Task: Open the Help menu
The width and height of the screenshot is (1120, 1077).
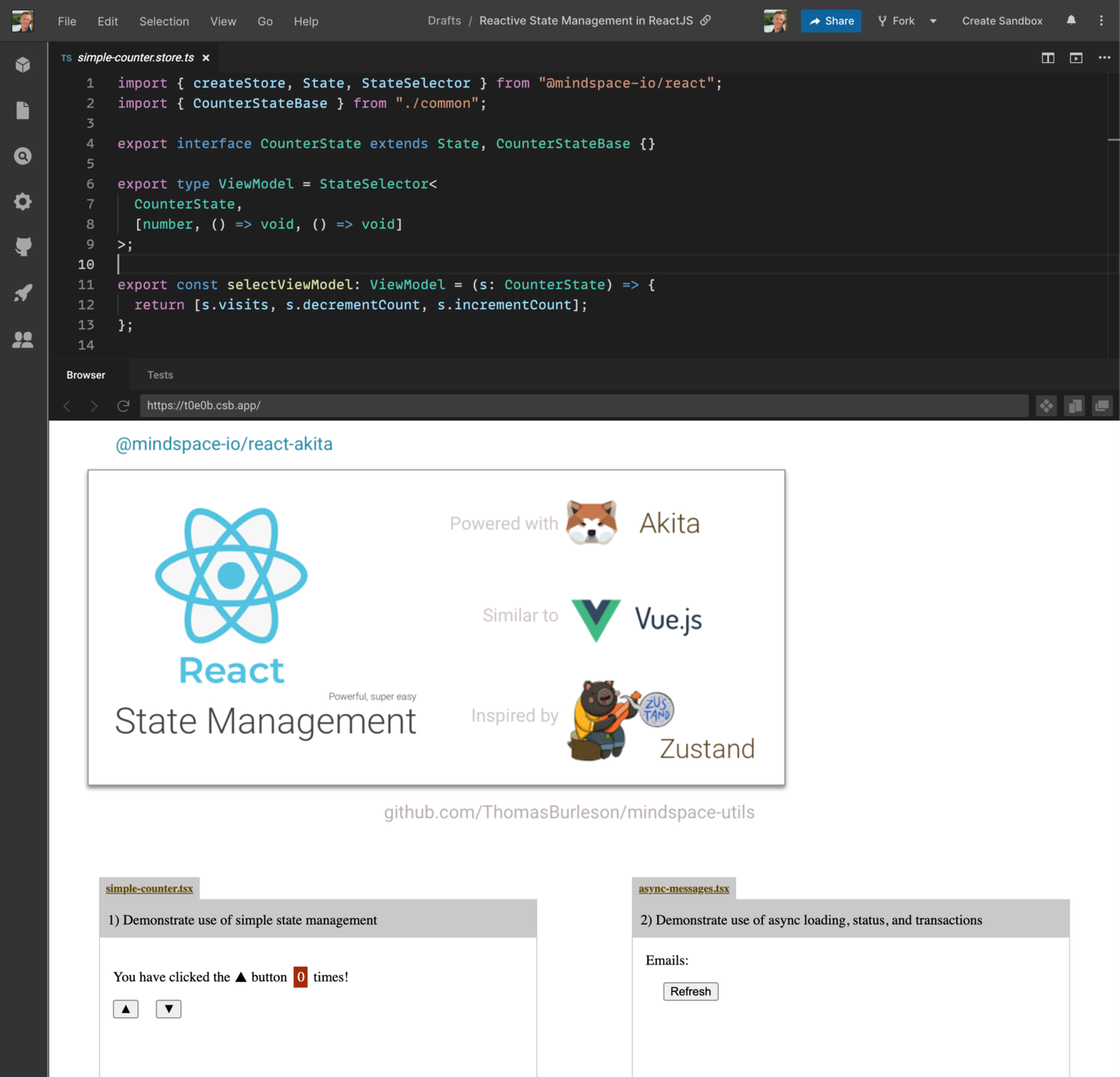Action: 306,21
